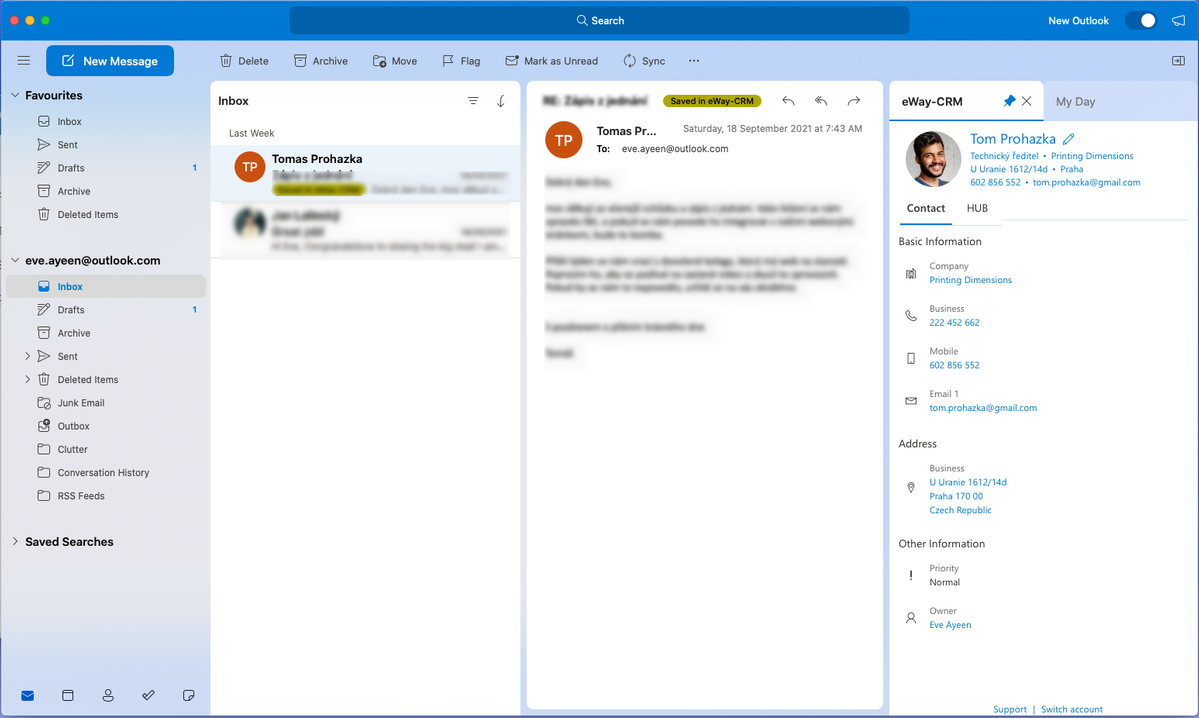Screen dimensions: 1199x718
Task: Open the more toolbar options ellipsis
Action: tap(694, 61)
